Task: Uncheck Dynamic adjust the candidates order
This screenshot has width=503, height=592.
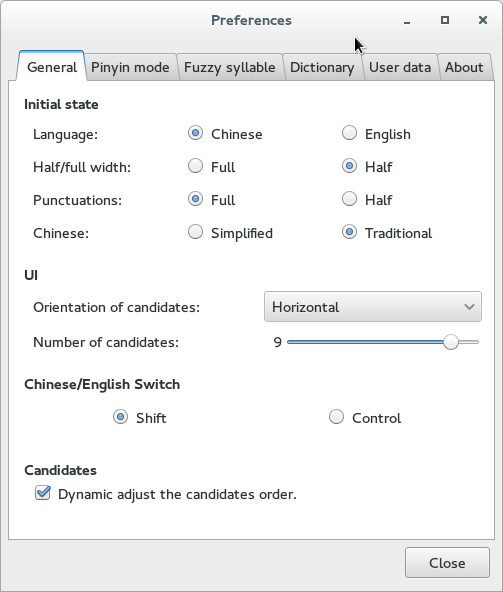Action: click(43, 493)
